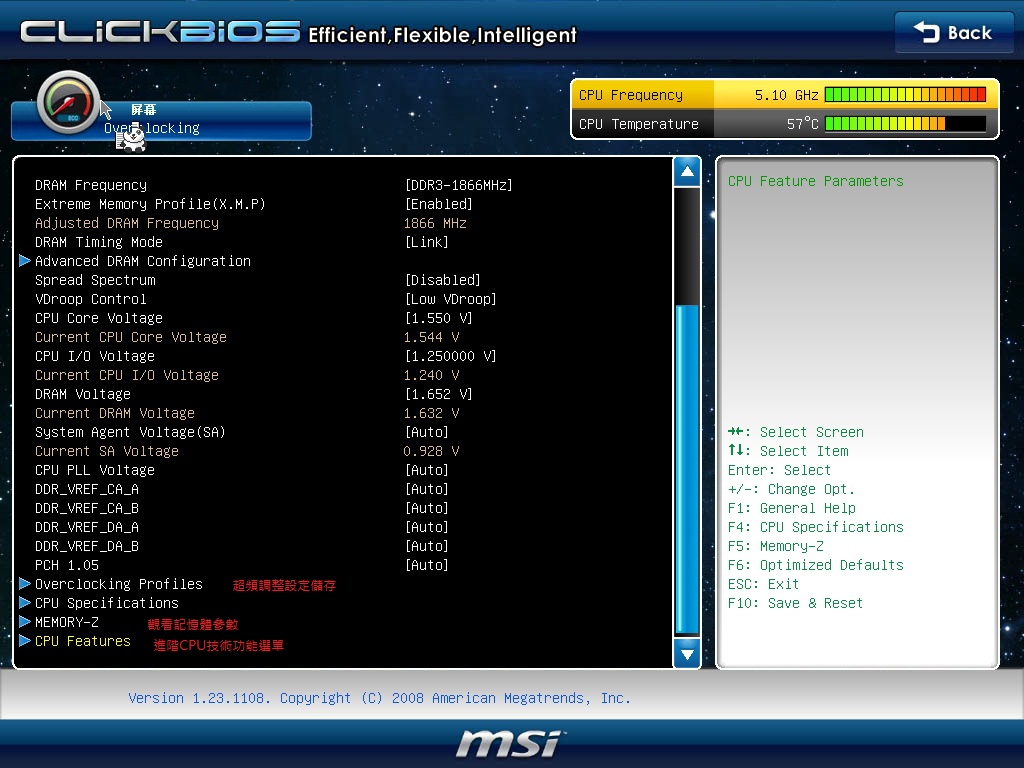Open the MEMORY-Z submenu
Image resolution: width=1024 pixels, height=768 pixels.
(x=67, y=622)
